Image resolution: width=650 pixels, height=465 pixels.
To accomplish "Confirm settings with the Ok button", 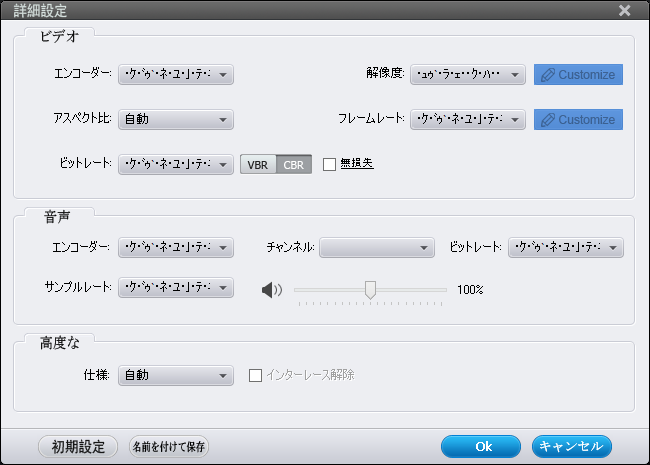I will click(483, 446).
